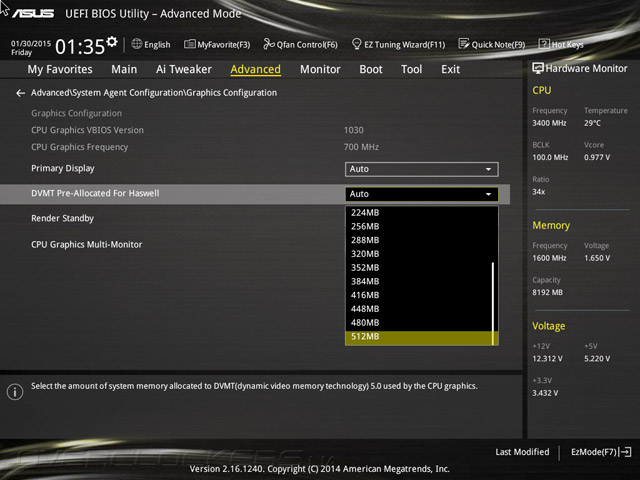Select the Advanced tab
Viewport: 640px width, 480px height.
click(x=256, y=69)
